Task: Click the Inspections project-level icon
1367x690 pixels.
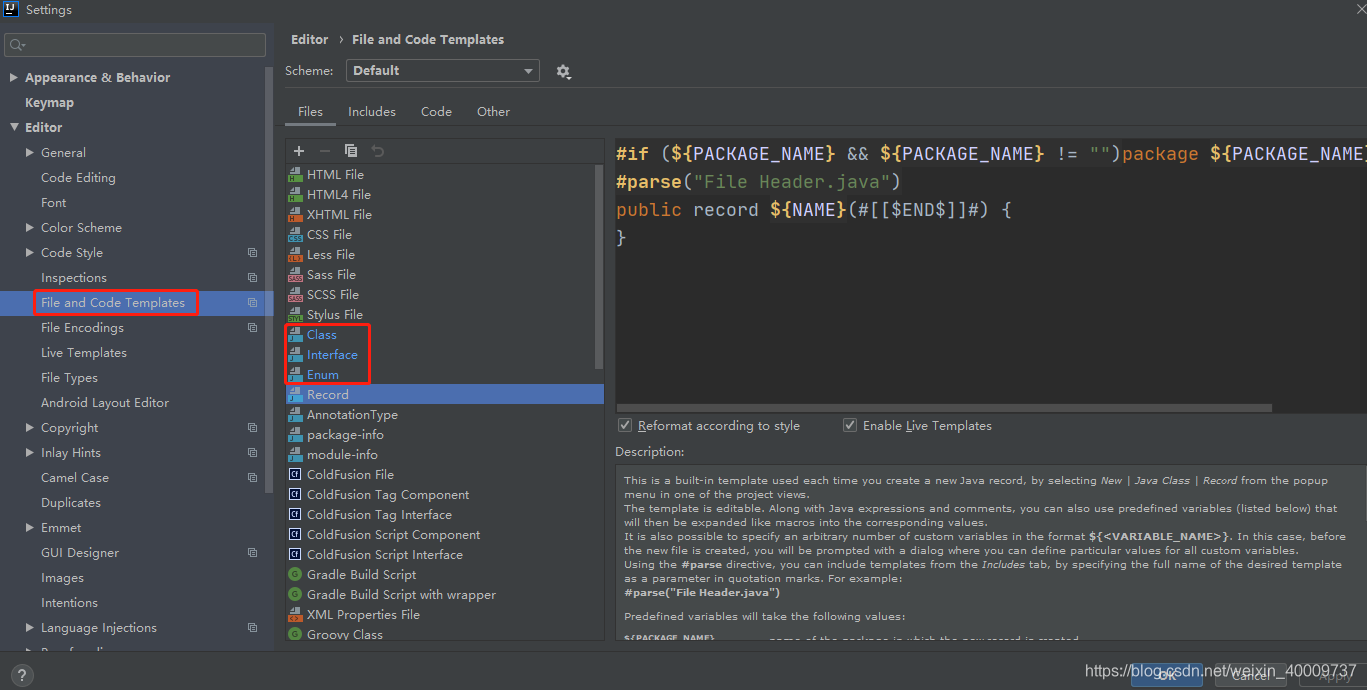Action: click(252, 278)
